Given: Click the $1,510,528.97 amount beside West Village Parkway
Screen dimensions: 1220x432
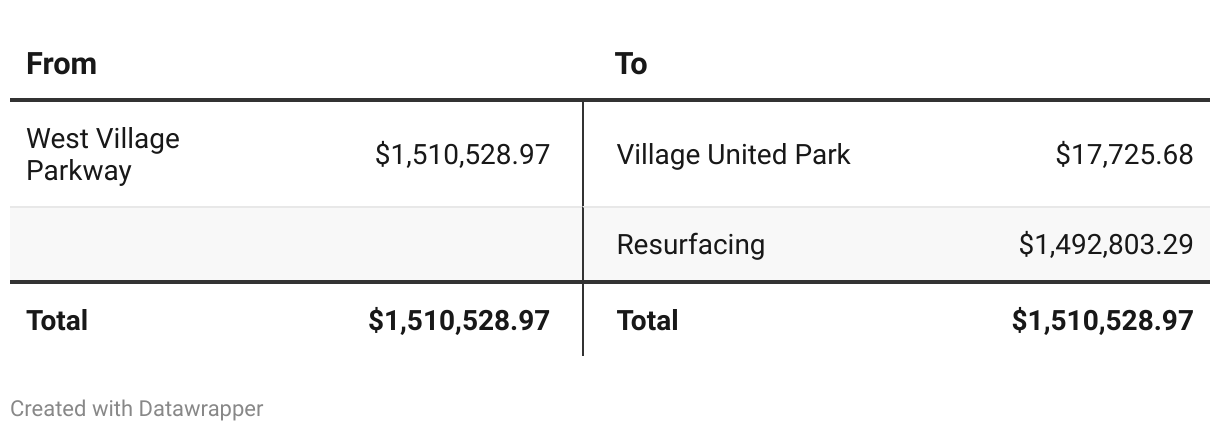Looking at the screenshot, I should (463, 154).
